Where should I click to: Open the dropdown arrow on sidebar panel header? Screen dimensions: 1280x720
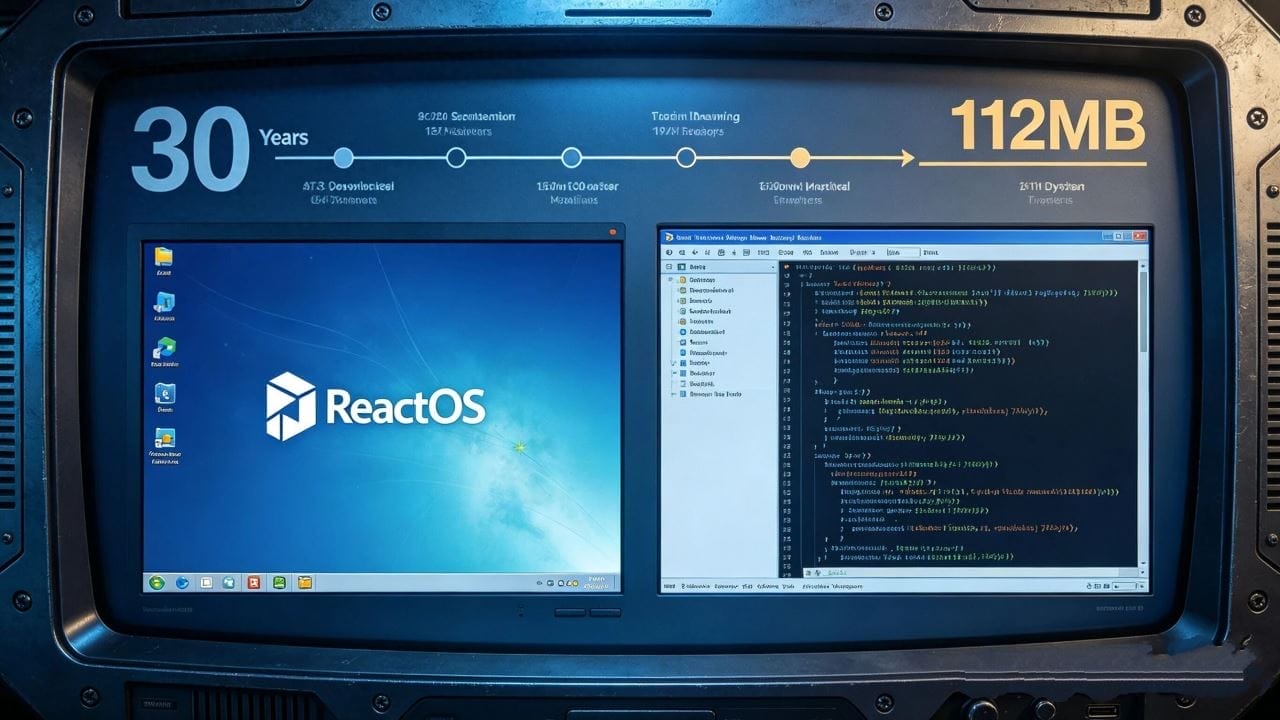tap(772, 268)
